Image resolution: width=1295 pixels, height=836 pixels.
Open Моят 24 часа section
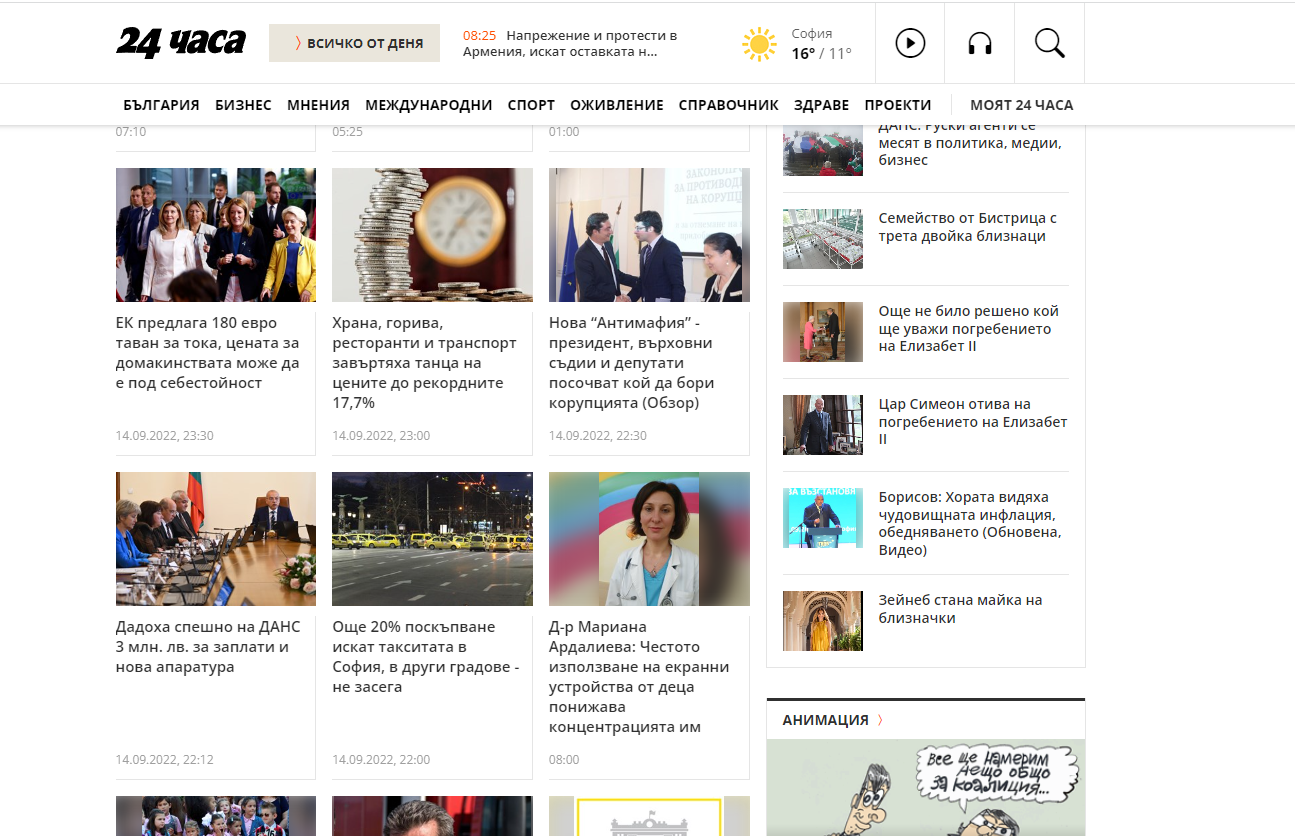coord(1021,105)
